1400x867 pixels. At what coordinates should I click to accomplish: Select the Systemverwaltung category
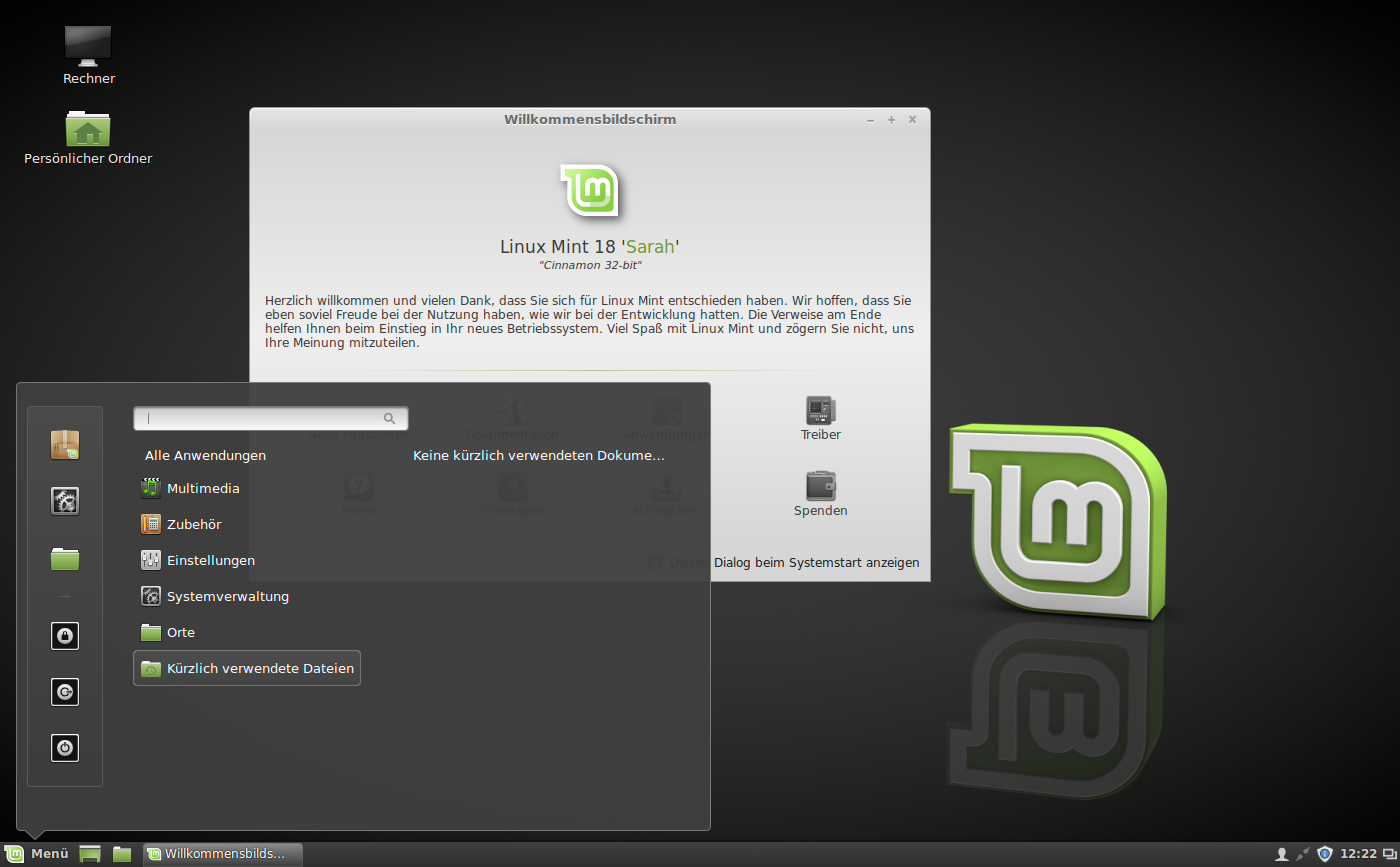tap(227, 597)
